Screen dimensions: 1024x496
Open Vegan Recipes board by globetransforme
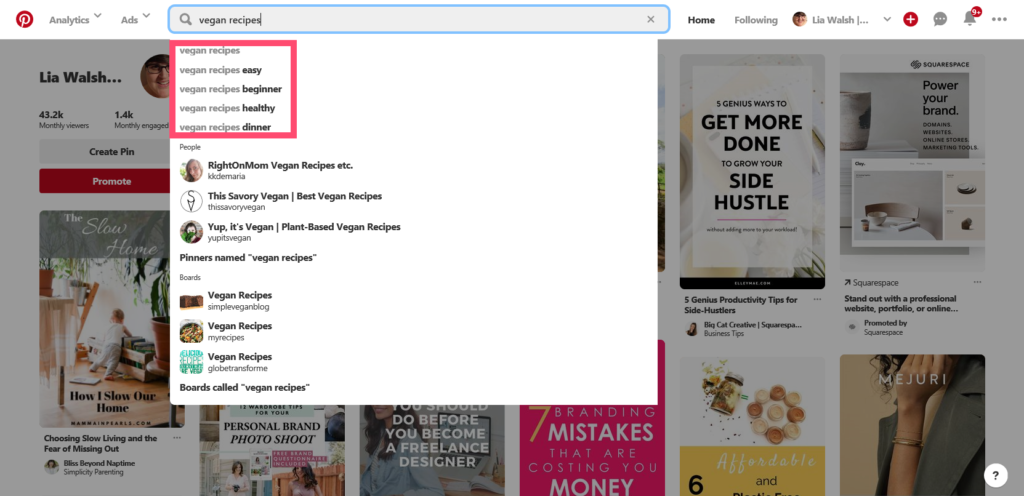(x=240, y=362)
